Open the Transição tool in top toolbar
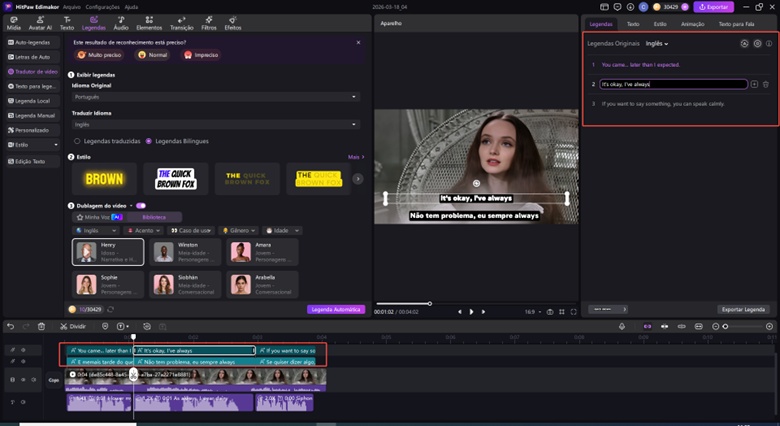Image resolution: width=780 pixels, height=426 pixels. (180, 24)
